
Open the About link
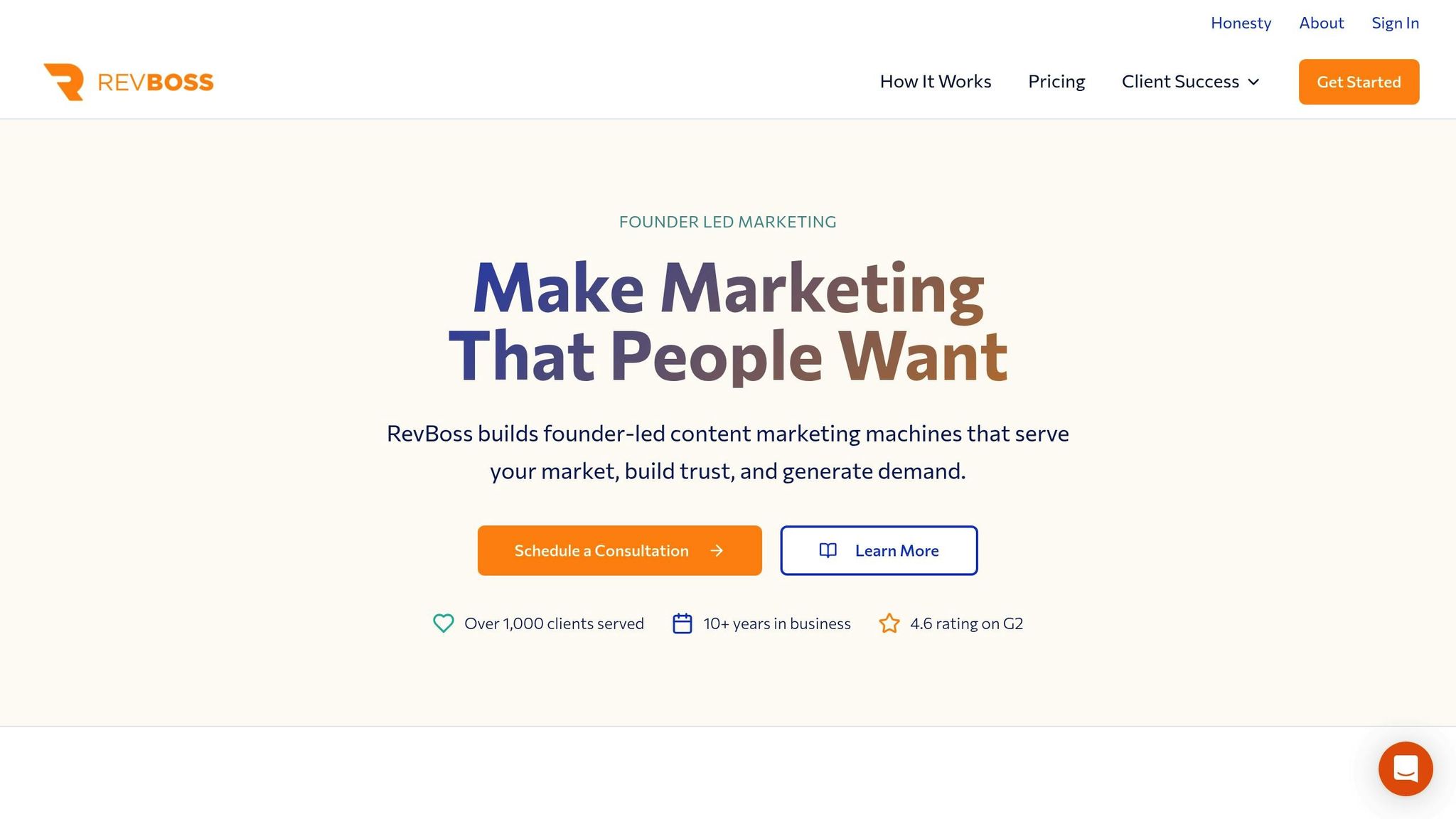point(1321,23)
